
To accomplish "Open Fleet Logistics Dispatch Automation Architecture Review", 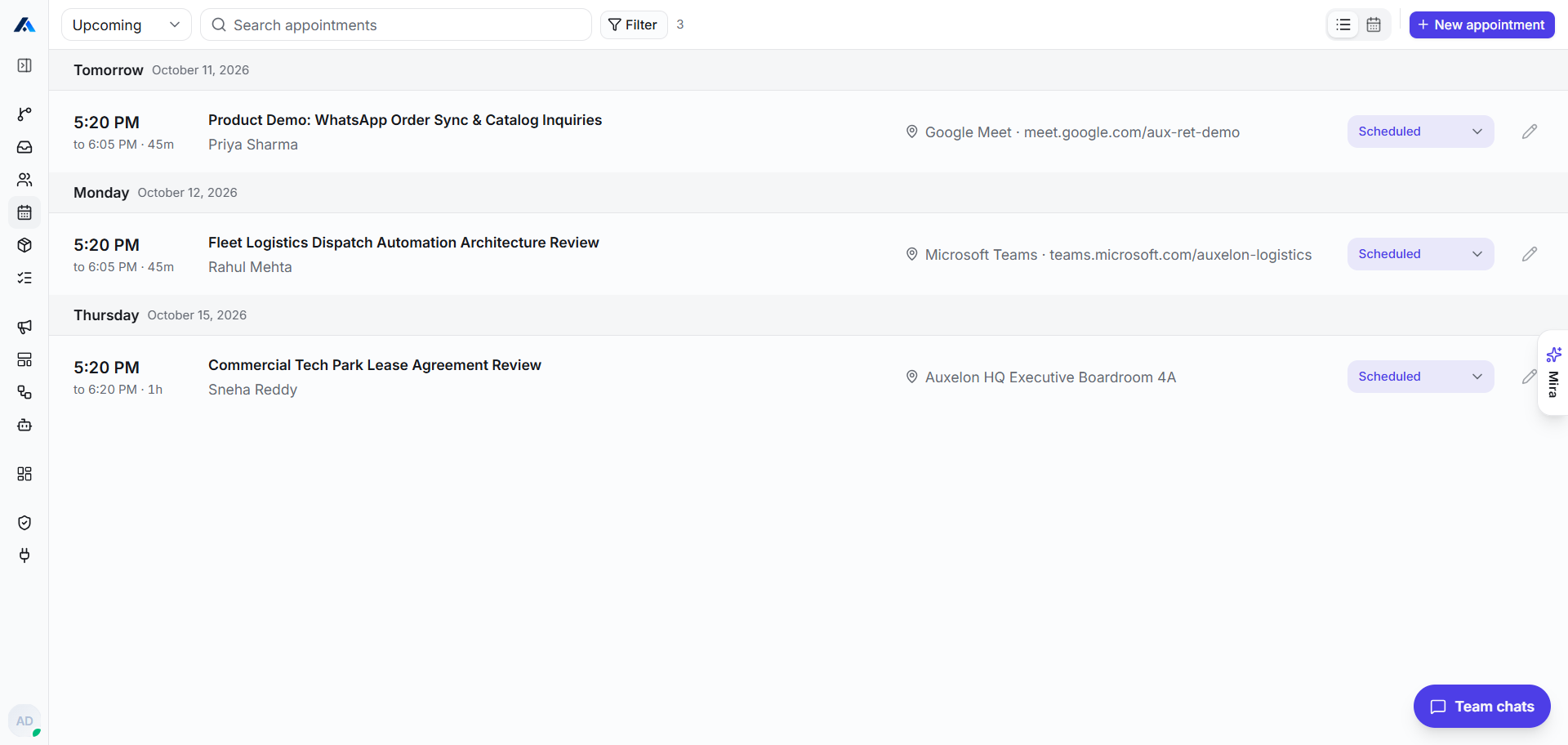I will pos(403,243).
